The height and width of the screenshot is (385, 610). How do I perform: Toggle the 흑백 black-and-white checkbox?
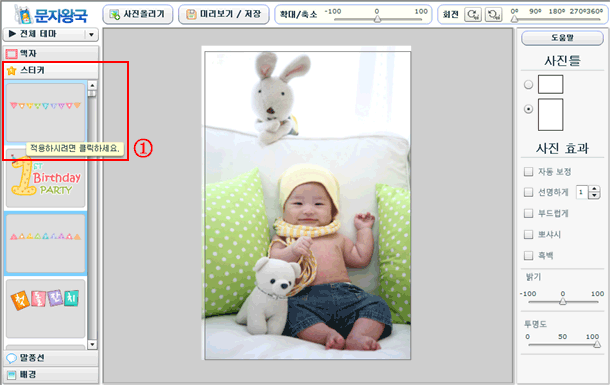coord(528,256)
